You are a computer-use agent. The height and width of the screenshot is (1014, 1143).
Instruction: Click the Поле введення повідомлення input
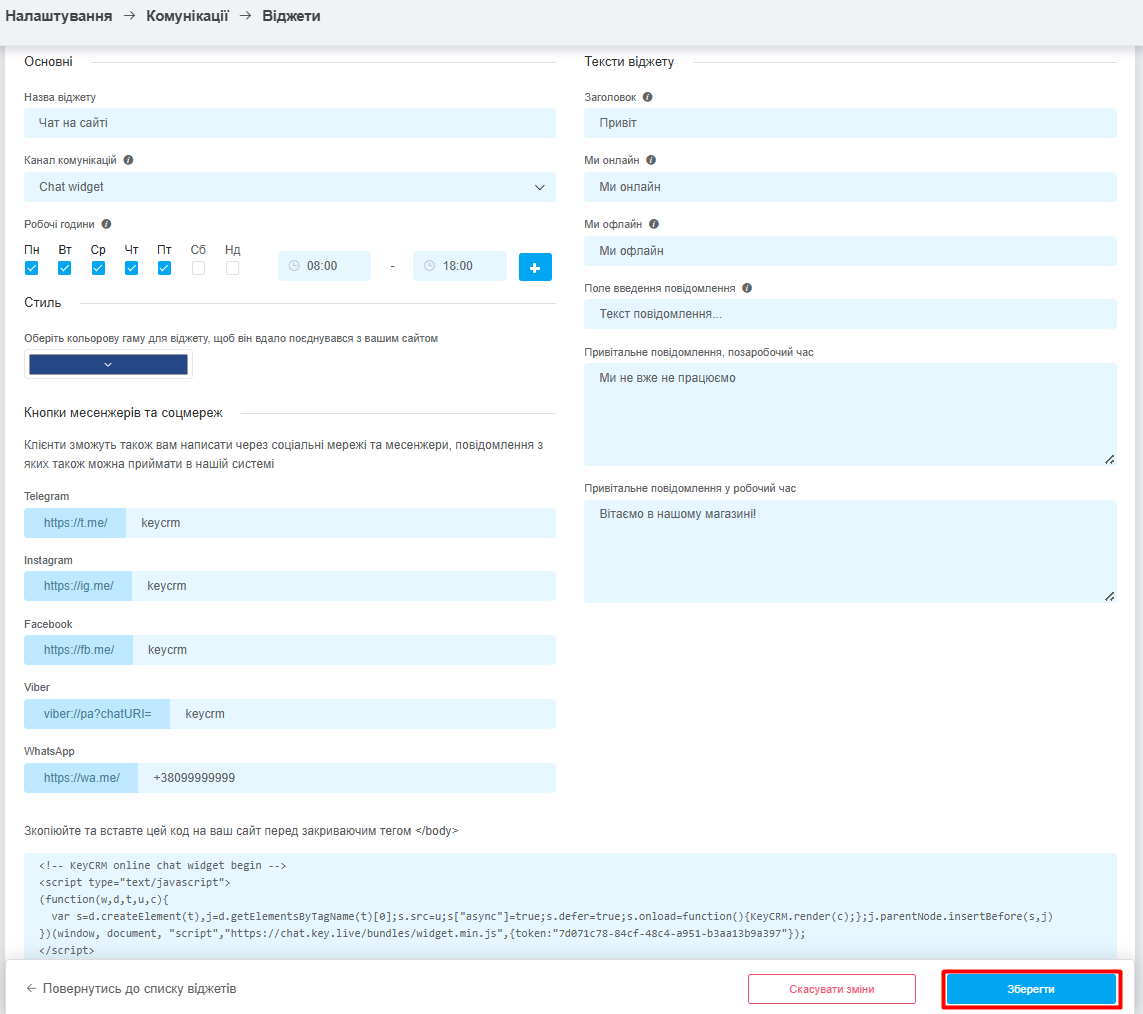click(850, 314)
